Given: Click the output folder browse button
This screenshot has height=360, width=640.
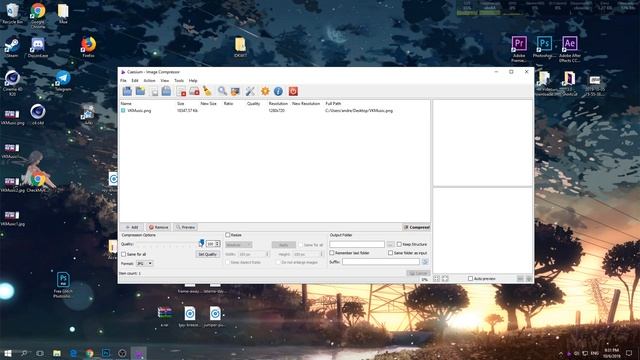Looking at the screenshot, I should click(x=390, y=244).
